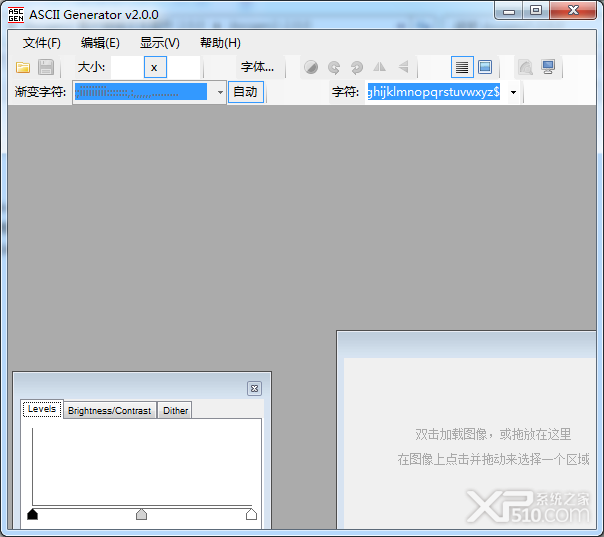Click the 渐变字符 ramp text field
This screenshot has height=537, width=604.
(x=141, y=92)
